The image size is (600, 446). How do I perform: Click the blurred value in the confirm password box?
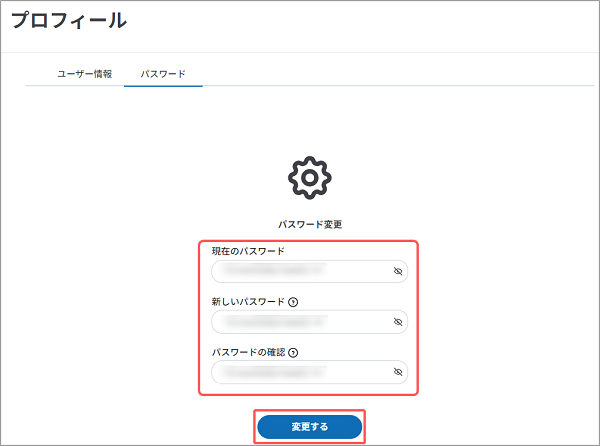click(x=274, y=372)
